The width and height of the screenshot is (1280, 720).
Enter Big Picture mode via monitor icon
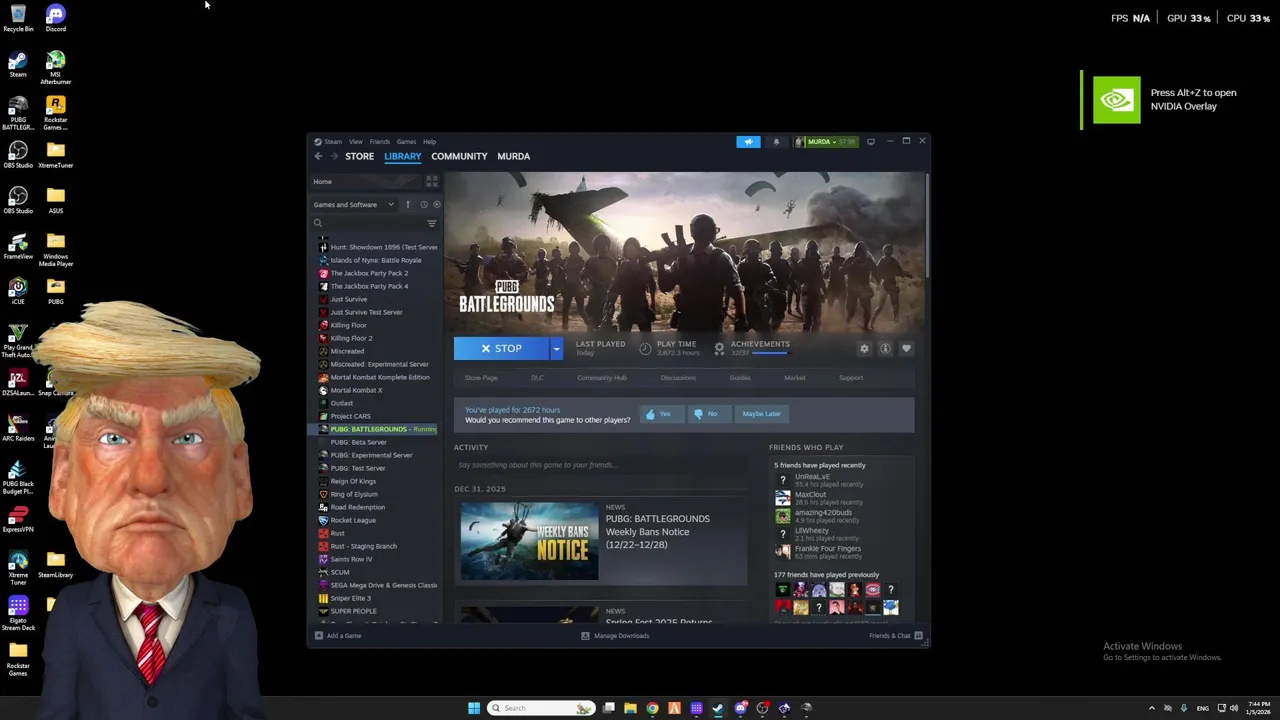[x=871, y=142]
